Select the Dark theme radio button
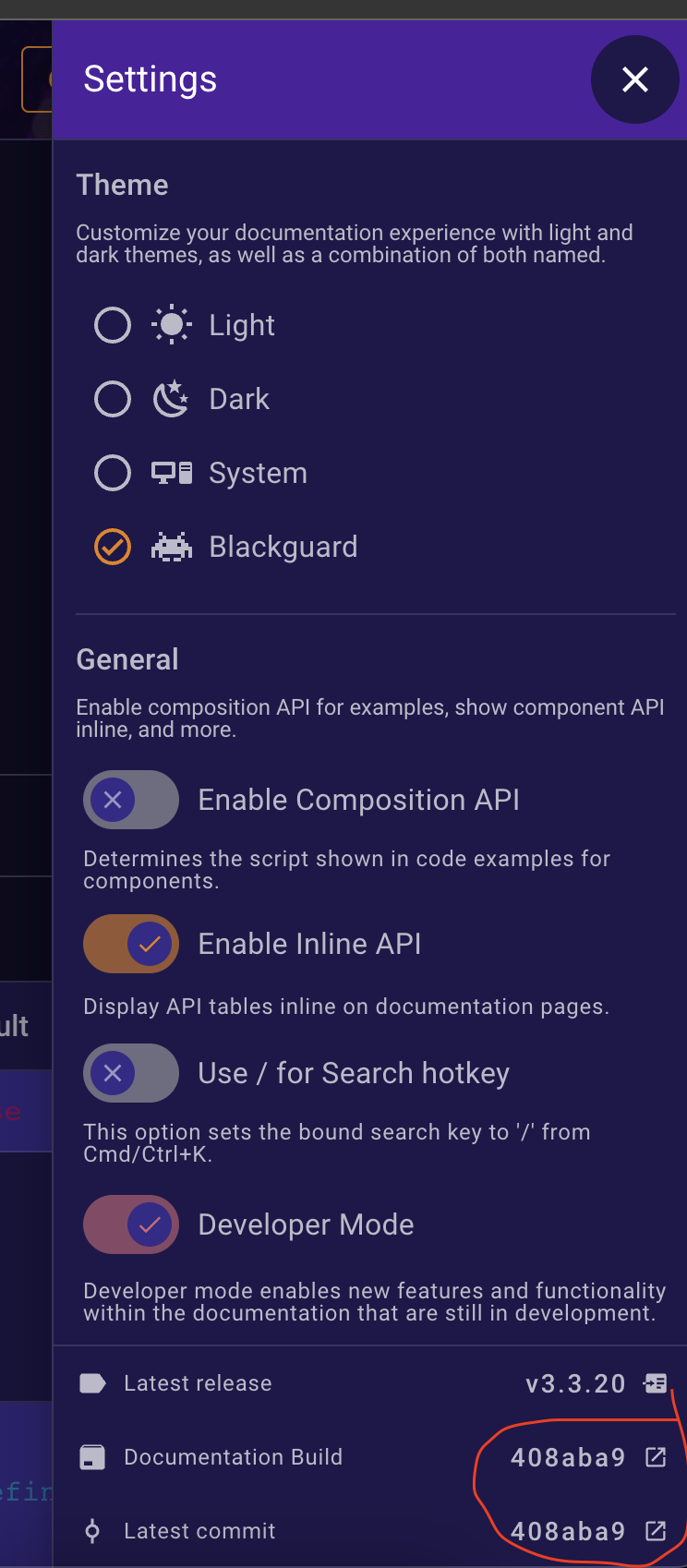Viewport: 687px width, 1568px height. (112, 398)
